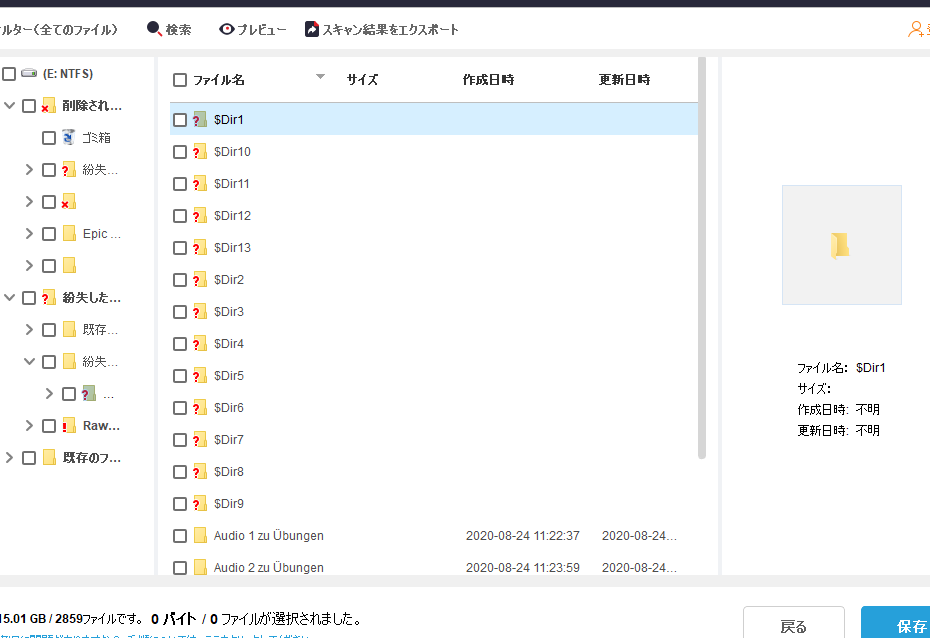Check the box for Audio 2 zu Übungen
This screenshot has height=638, width=930.
point(180,568)
